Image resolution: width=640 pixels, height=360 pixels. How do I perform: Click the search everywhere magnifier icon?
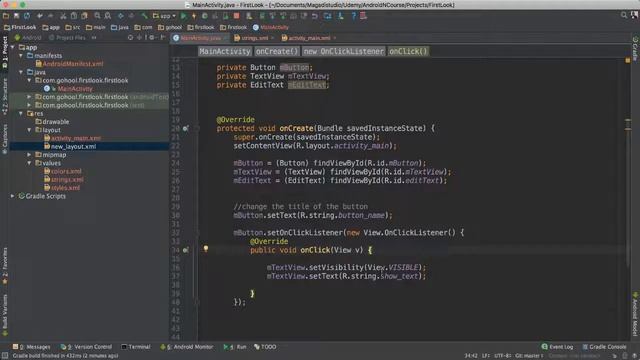[x=624, y=15]
